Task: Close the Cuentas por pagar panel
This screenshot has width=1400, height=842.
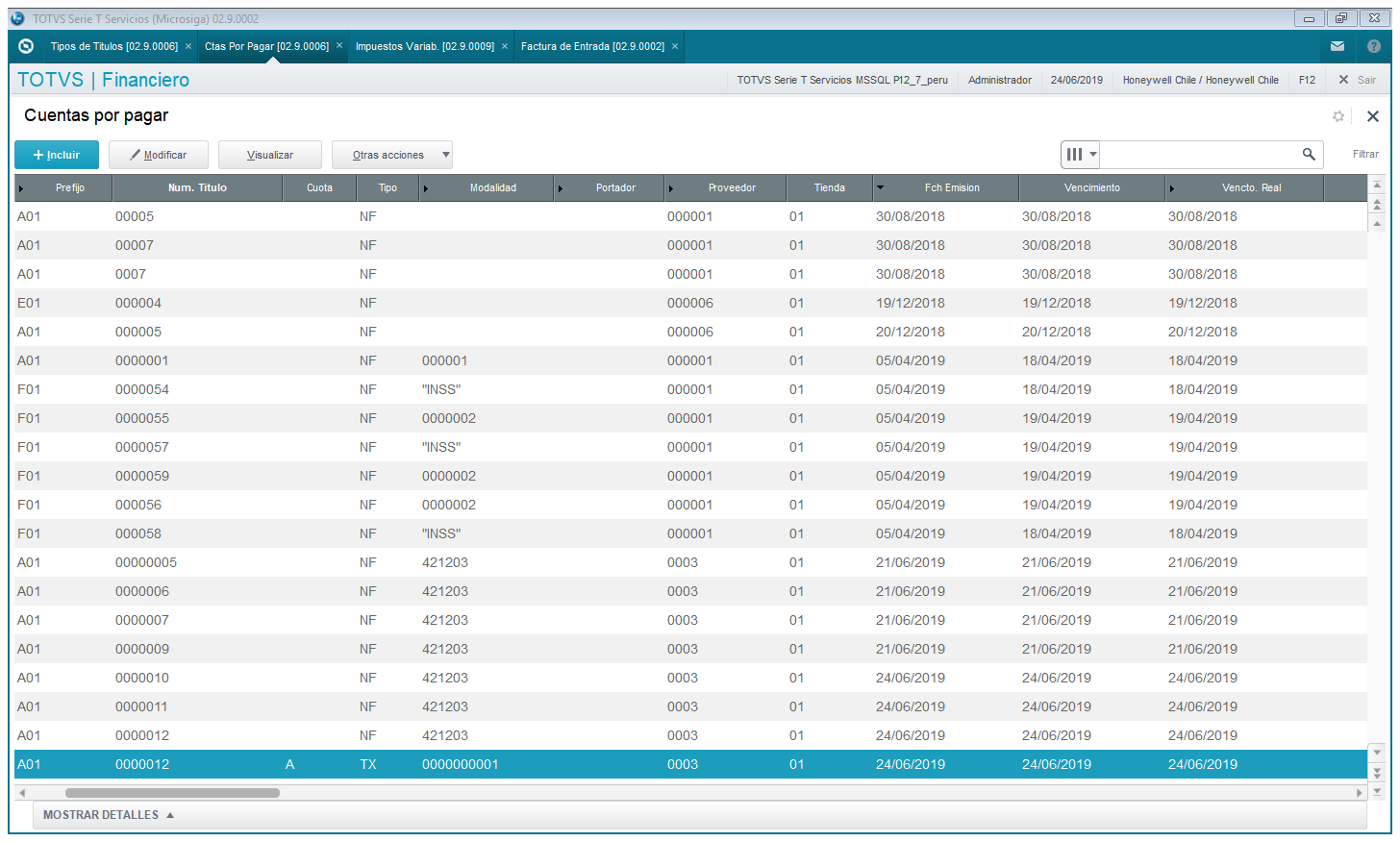Action: coord(1373,116)
